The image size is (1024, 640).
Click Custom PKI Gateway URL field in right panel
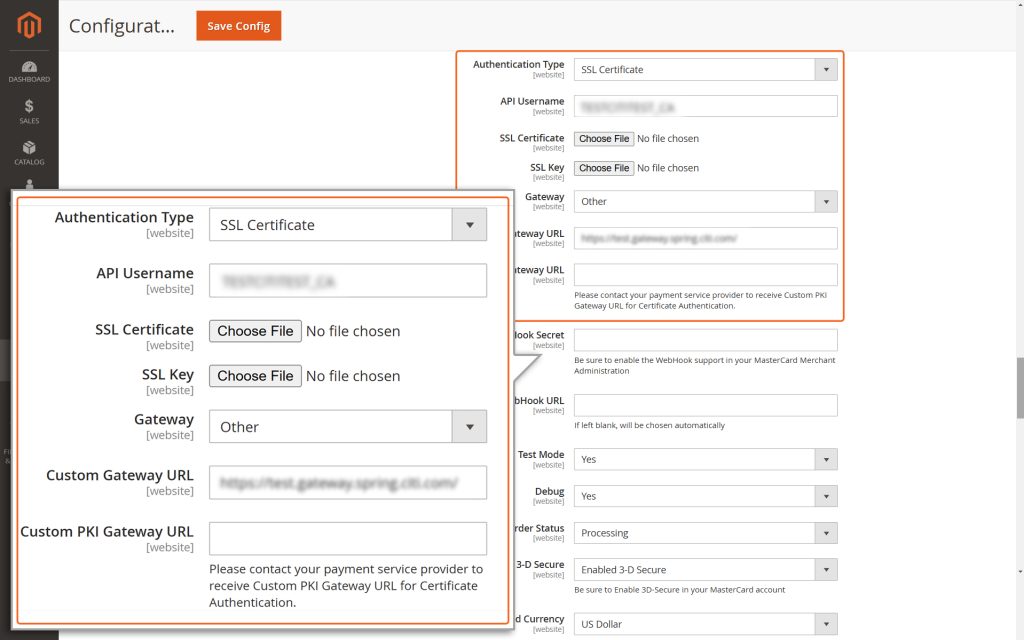[705, 275]
